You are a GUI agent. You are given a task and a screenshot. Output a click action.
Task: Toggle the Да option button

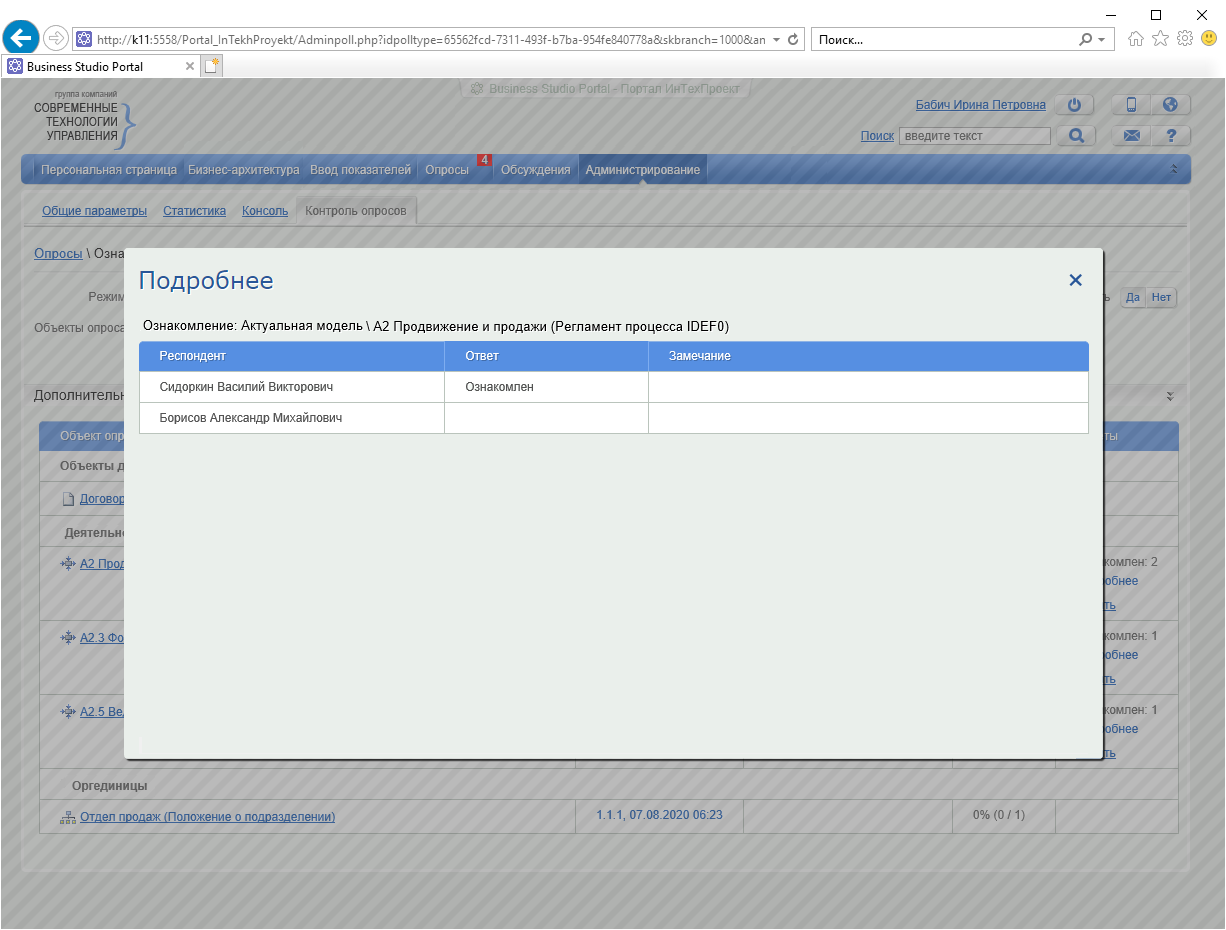click(1133, 297)
